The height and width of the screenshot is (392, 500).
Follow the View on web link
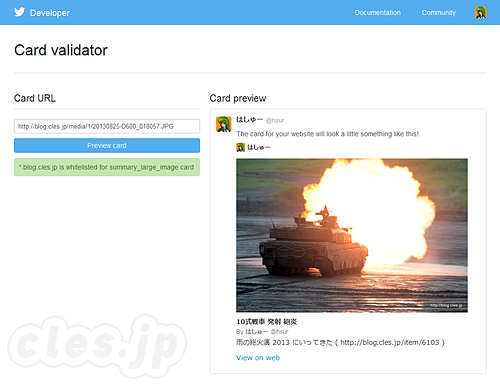(x=258, y=358)
